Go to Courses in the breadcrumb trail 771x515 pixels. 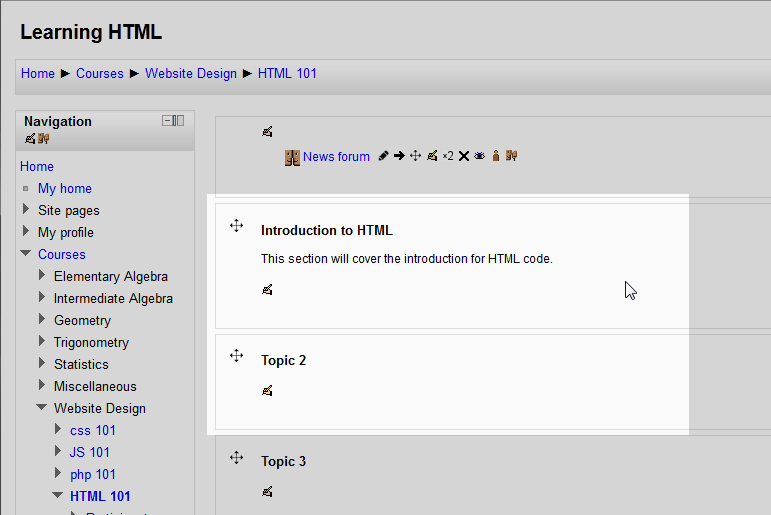tap(100, 73)
